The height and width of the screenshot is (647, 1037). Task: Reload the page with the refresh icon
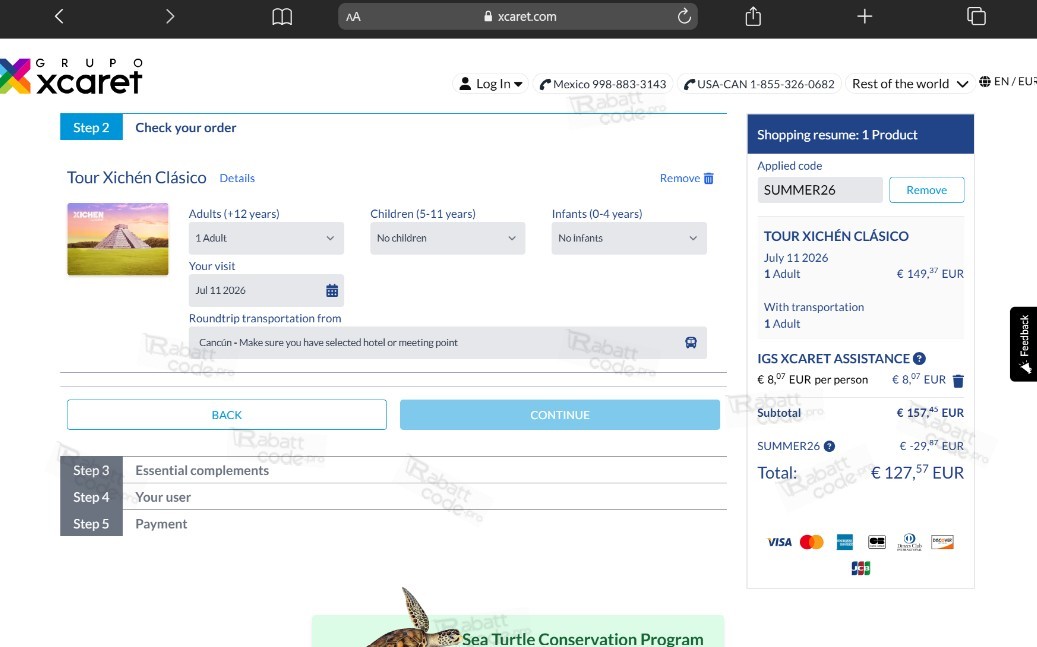click(x=684, y=17)
